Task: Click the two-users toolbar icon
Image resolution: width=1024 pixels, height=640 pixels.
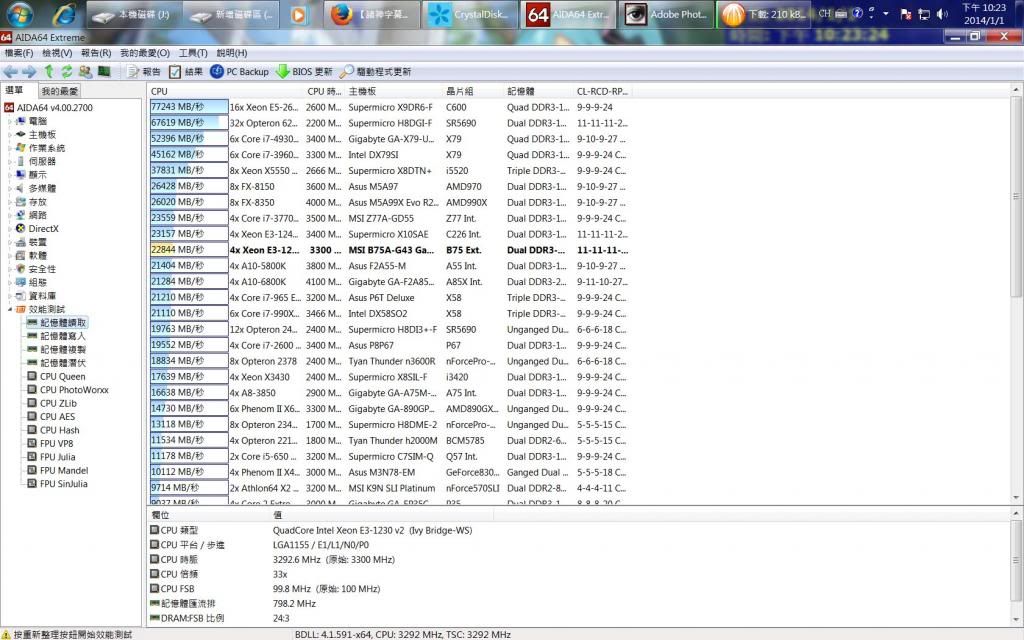Action: (86, 72)
